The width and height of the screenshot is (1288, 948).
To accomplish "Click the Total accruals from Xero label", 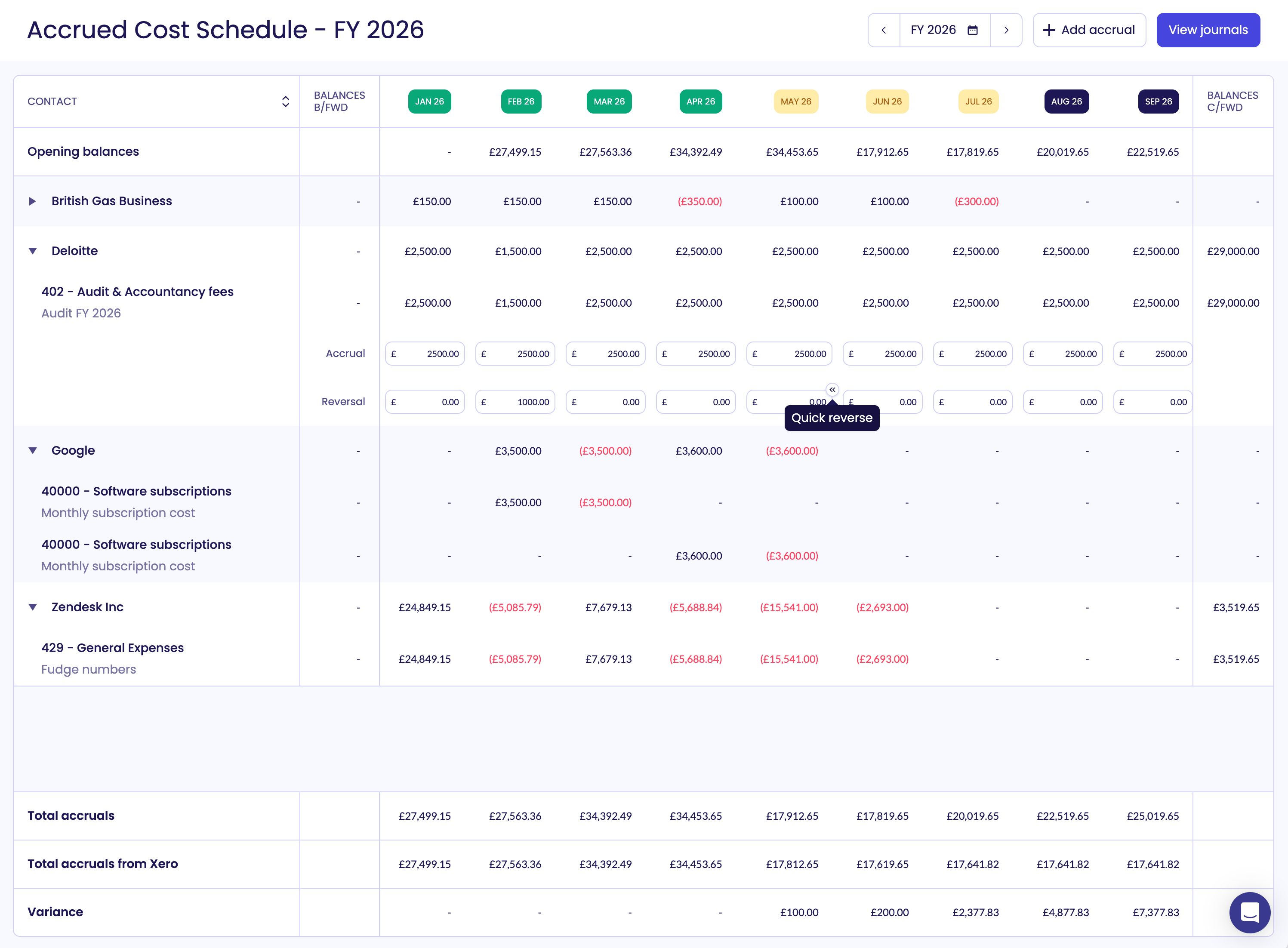I will 103,864.
